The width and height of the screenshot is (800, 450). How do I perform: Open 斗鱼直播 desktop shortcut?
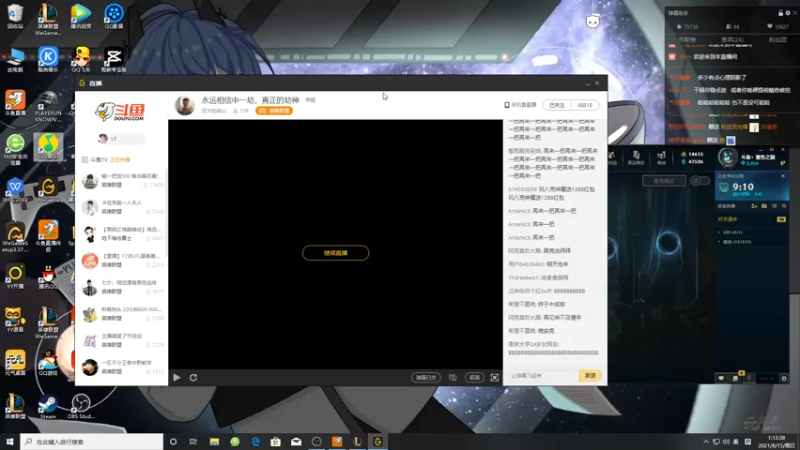point(15,103)
